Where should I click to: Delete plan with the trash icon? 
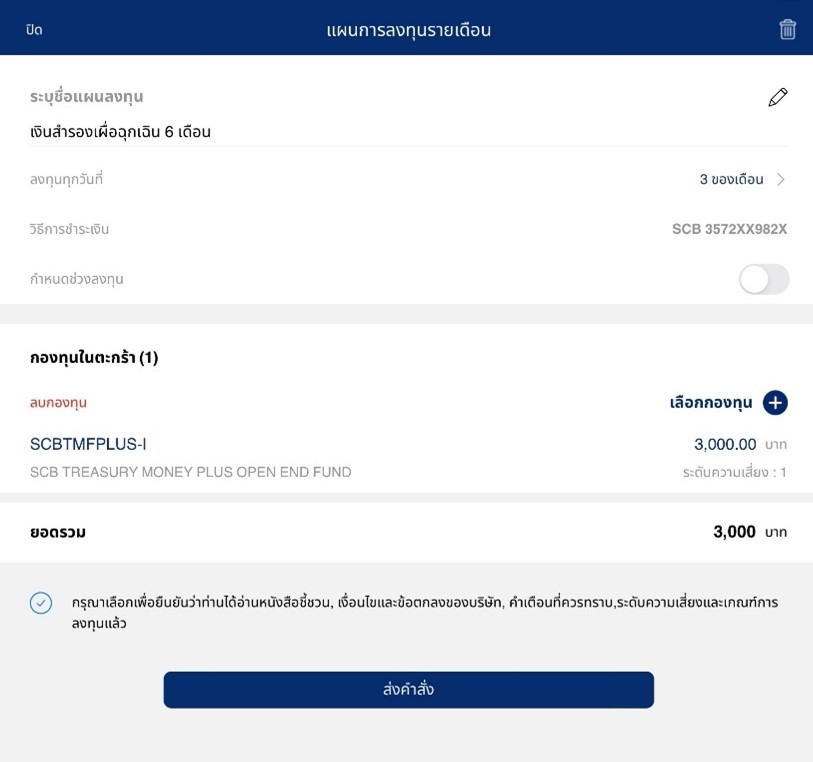pyautogui.click(x=787, y=30)
